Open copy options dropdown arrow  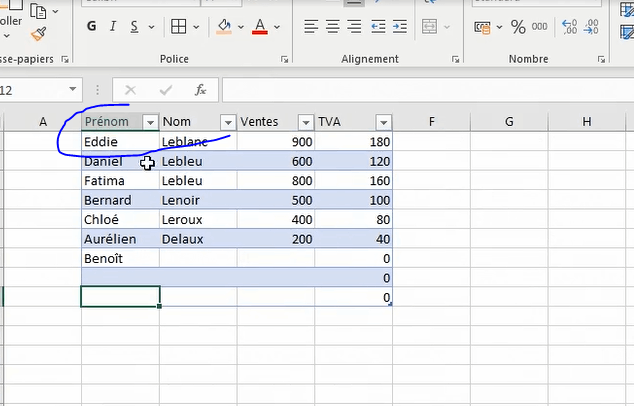click(x=55, y=11)
